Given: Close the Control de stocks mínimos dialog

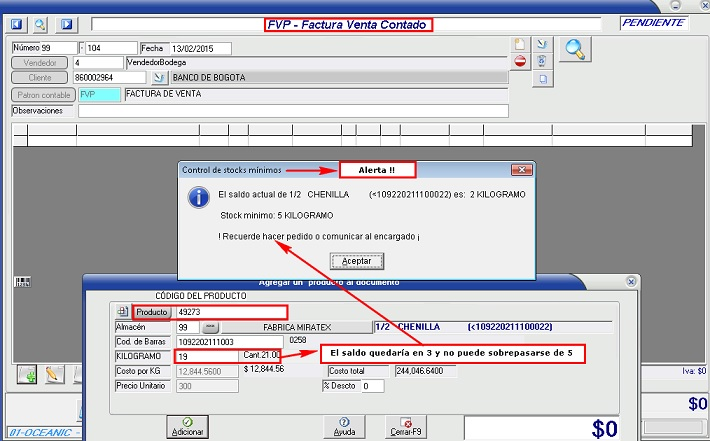Looking at the screenshot, I should tap(520, 170).
